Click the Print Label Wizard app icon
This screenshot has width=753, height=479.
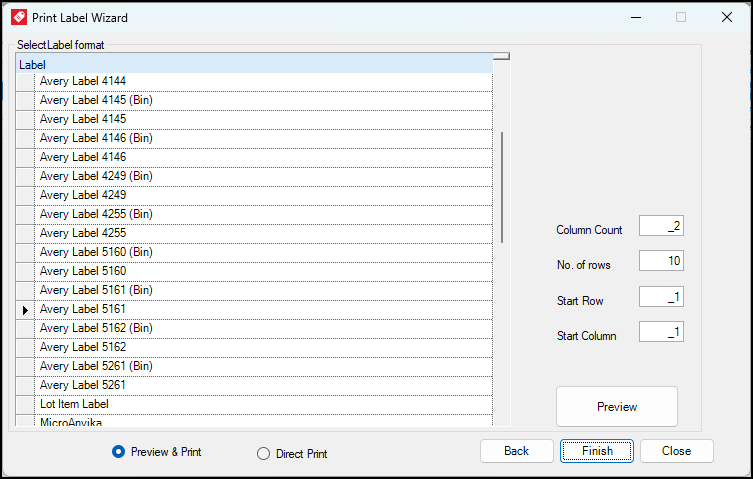point(19,17)
